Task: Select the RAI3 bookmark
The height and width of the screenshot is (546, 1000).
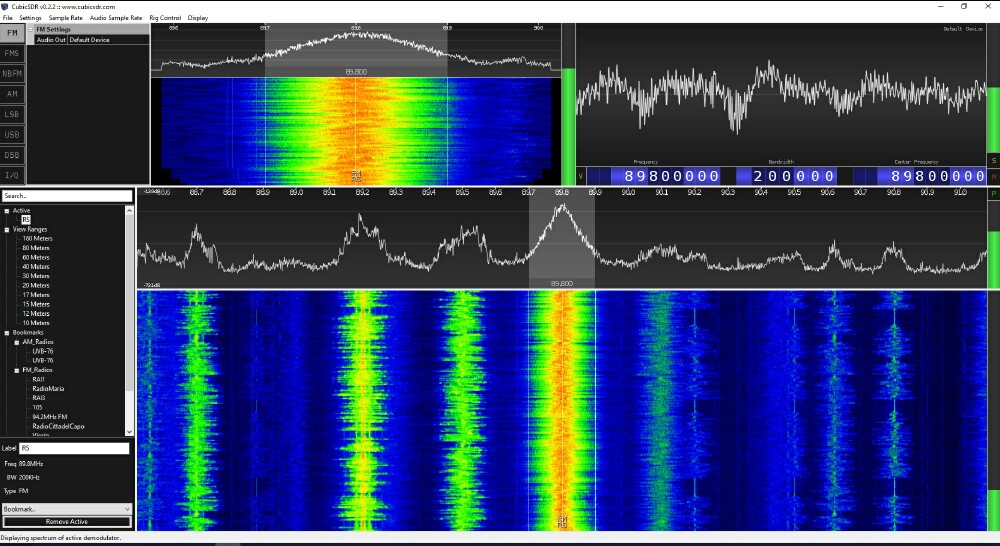Action: tap(39, 398)
